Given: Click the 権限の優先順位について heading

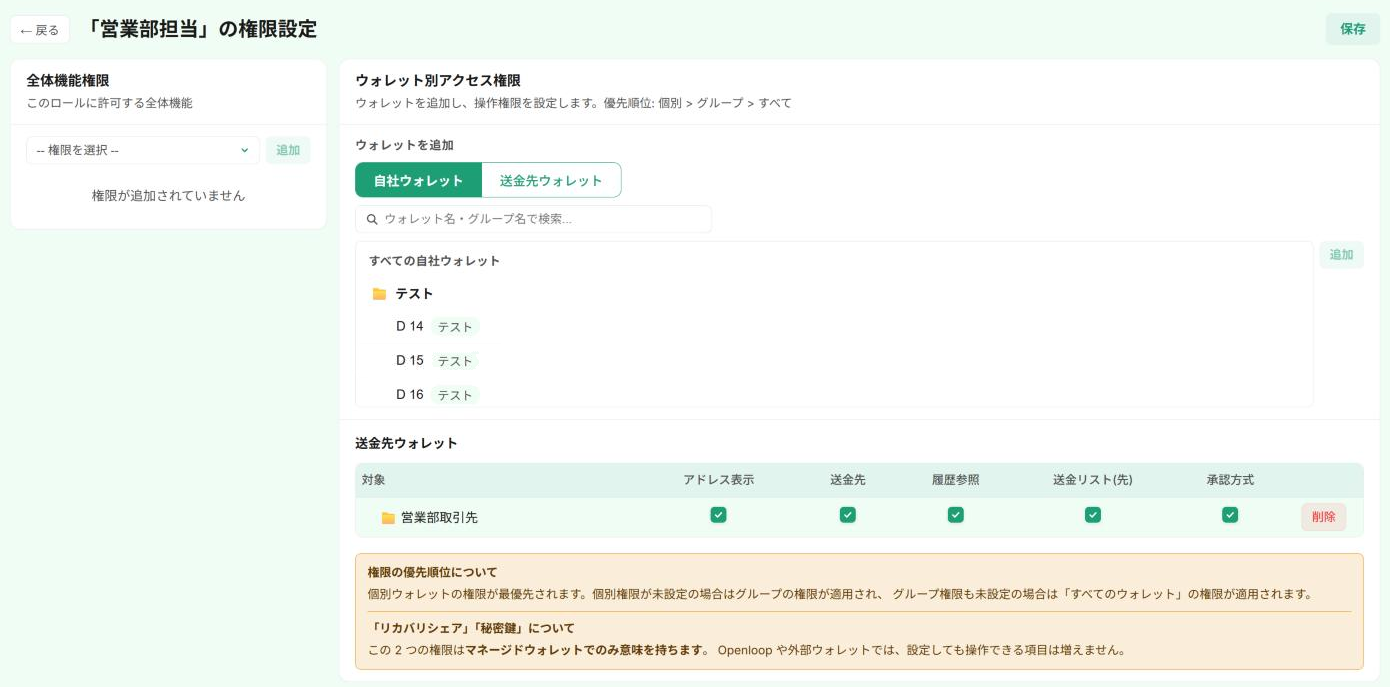Looking at the screenshot, I should tap(432, 573).
